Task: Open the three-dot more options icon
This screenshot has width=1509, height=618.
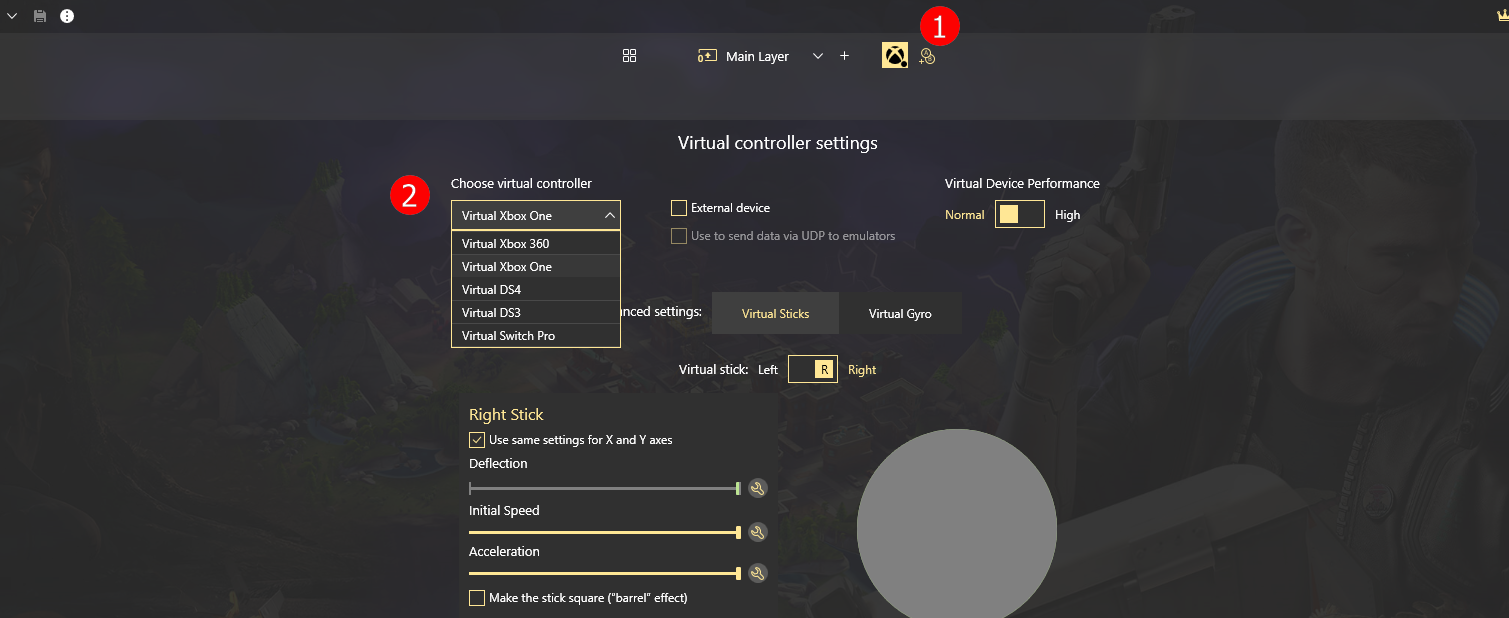Action: 67,16
